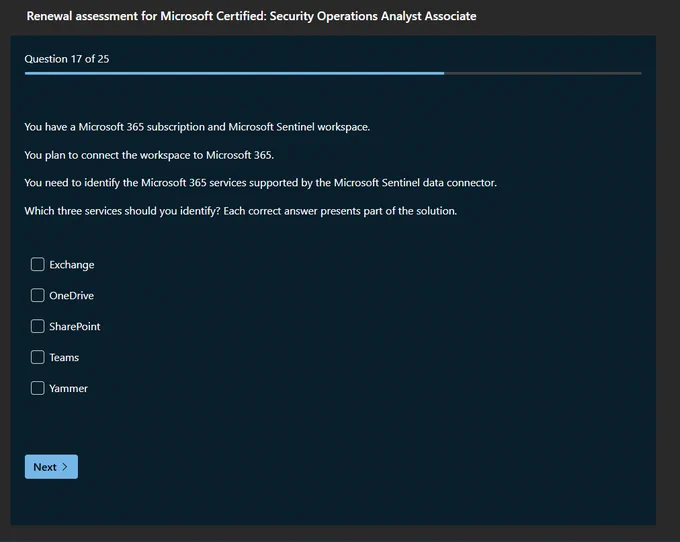The width and height of the screenshot is (680, 542).
Task: Click the 'Which three services should you identify' text
Action: 241,211
